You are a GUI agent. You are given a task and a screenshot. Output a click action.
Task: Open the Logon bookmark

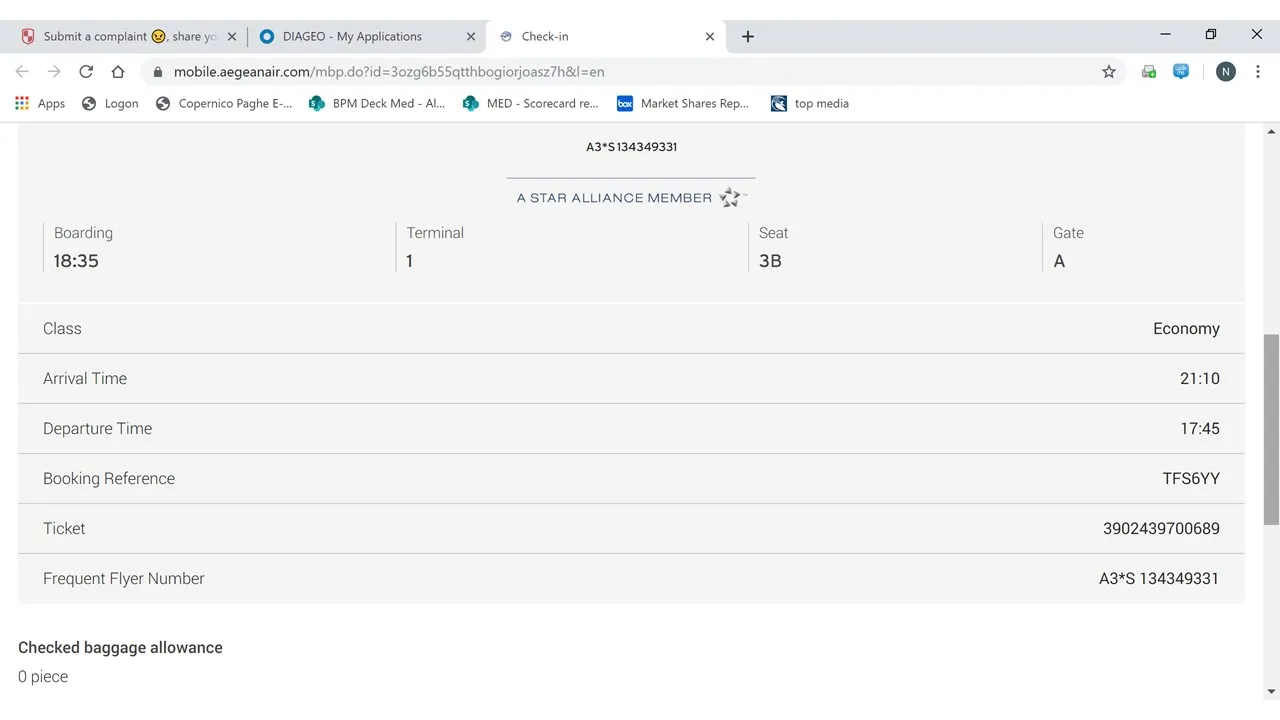tap(110, 103)
